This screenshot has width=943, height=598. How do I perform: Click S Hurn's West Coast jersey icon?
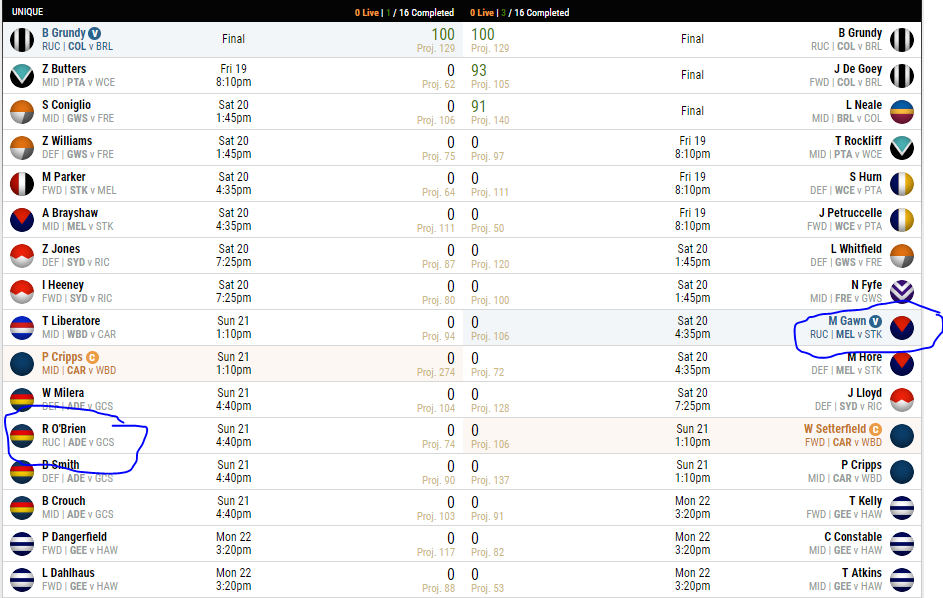click(x=901, y=184)
